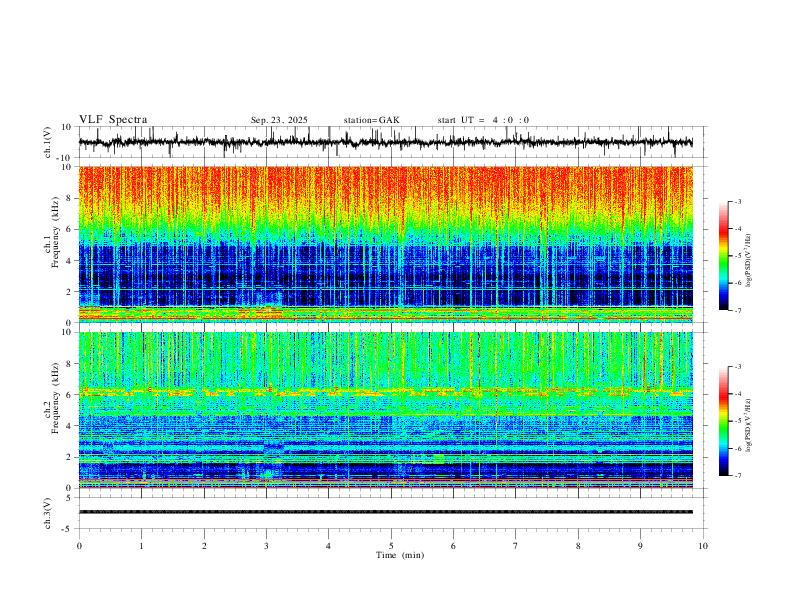This screenshot has width=792, height=612.
Task: Click the "Time (min)" axis title
Action: coord(400,555)
